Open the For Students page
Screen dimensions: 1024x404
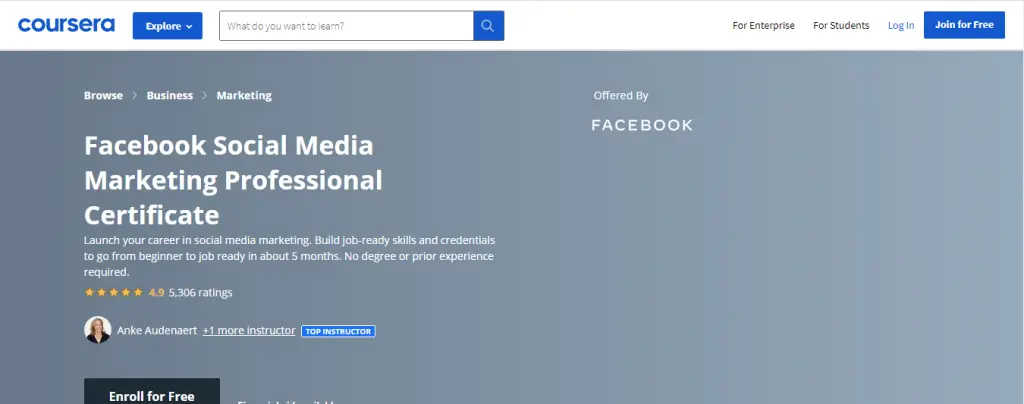tap(841, 26)
